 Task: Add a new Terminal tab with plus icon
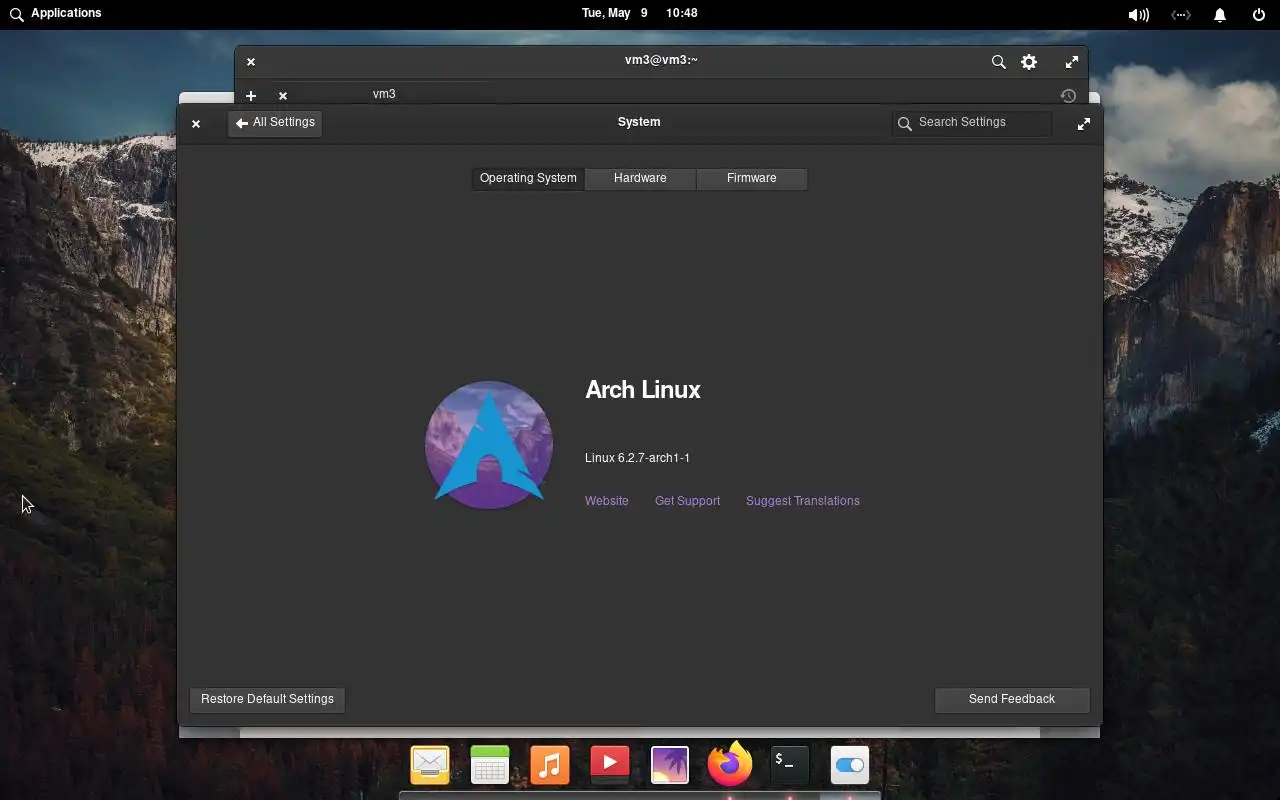tap(251, 96)
